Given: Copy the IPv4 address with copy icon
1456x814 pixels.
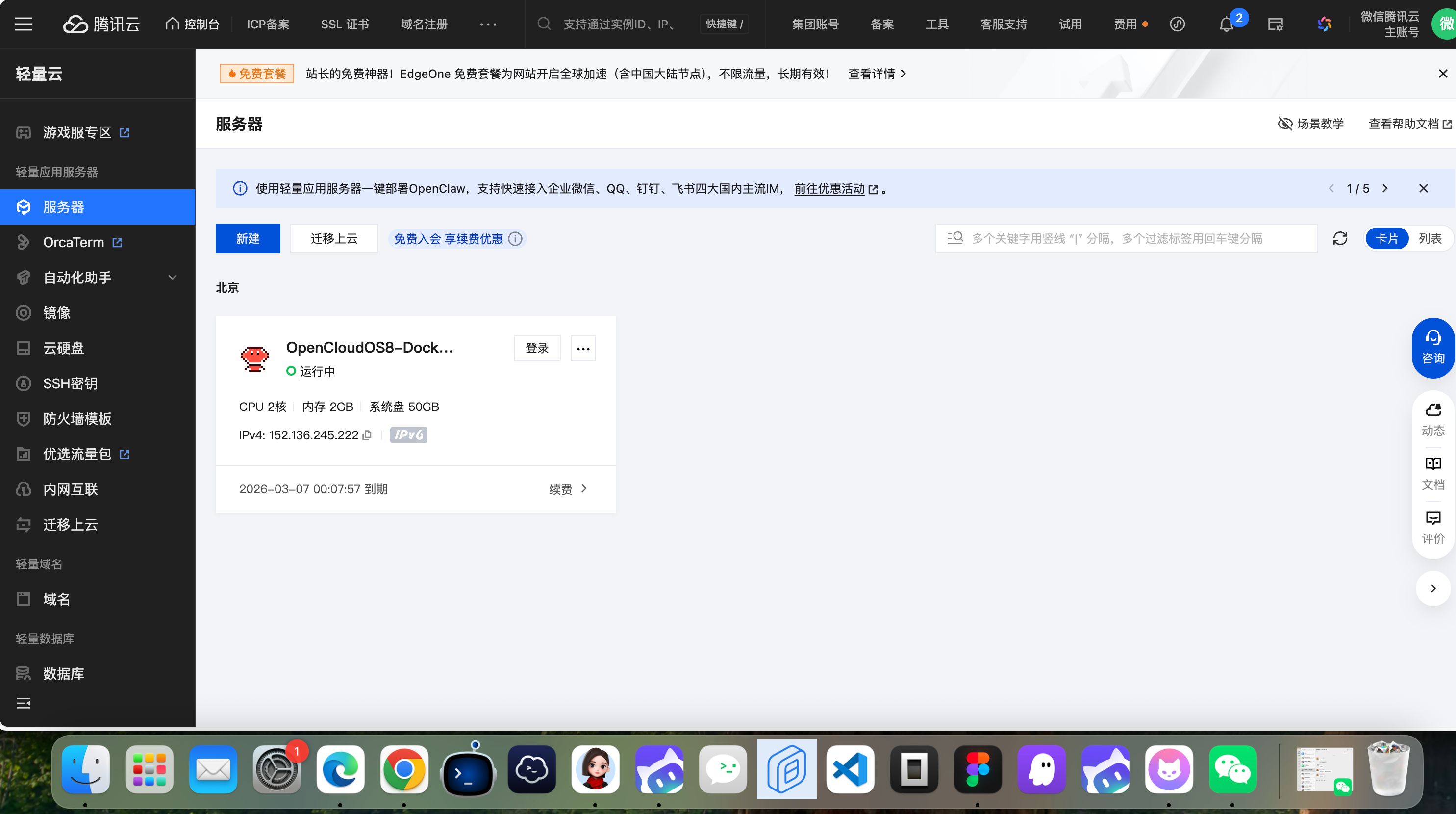Looking at the screenshot, I should [367, 435].
